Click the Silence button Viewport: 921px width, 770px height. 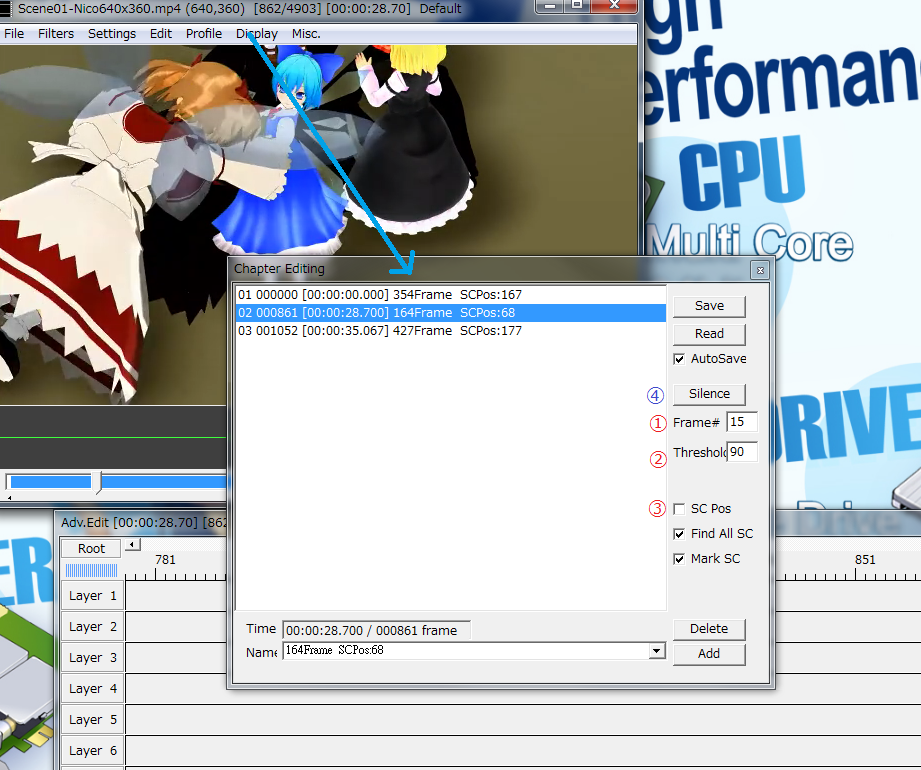709,394
